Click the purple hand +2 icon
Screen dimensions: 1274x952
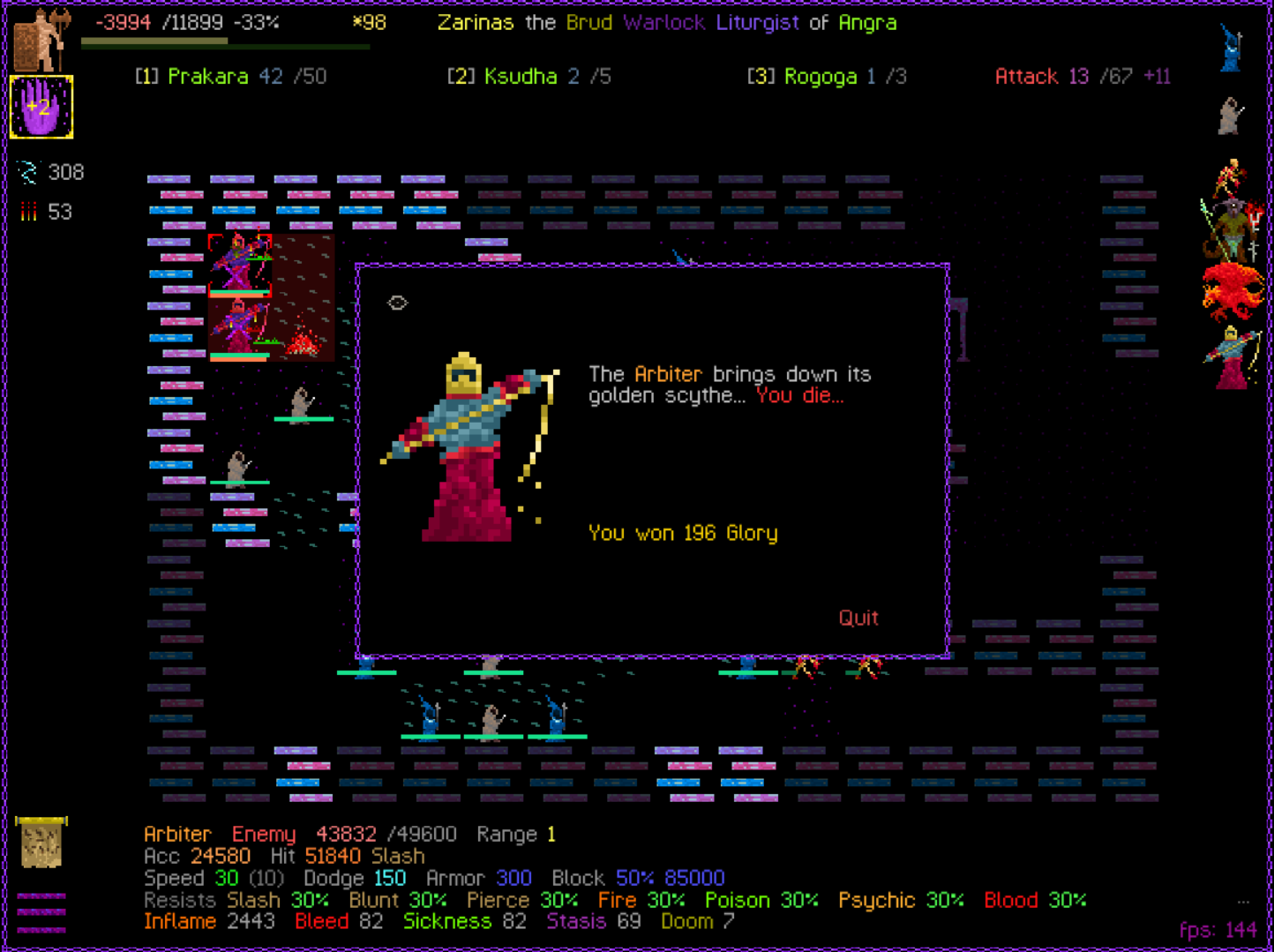coord(41,108)
